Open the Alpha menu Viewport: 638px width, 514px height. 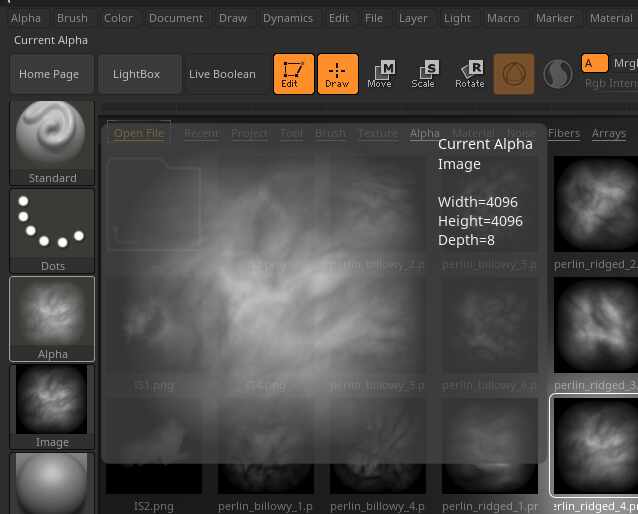click(x=26, y=18)
